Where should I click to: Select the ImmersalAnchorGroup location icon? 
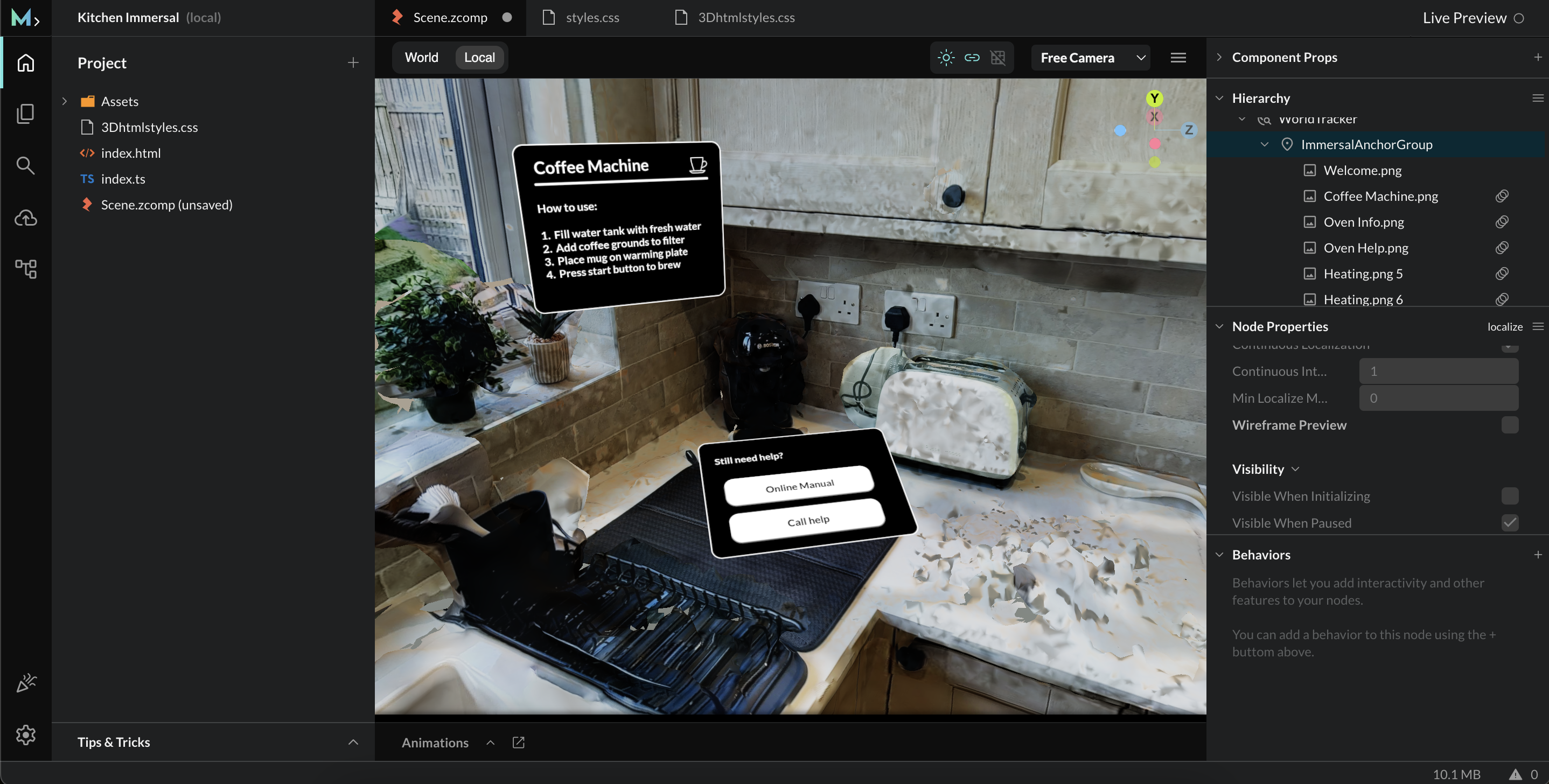click(x=1286, y=145)
